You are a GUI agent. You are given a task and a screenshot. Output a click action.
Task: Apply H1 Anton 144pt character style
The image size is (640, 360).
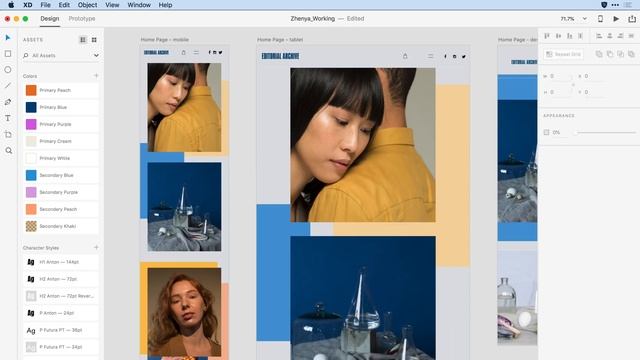tap(61, 262)
